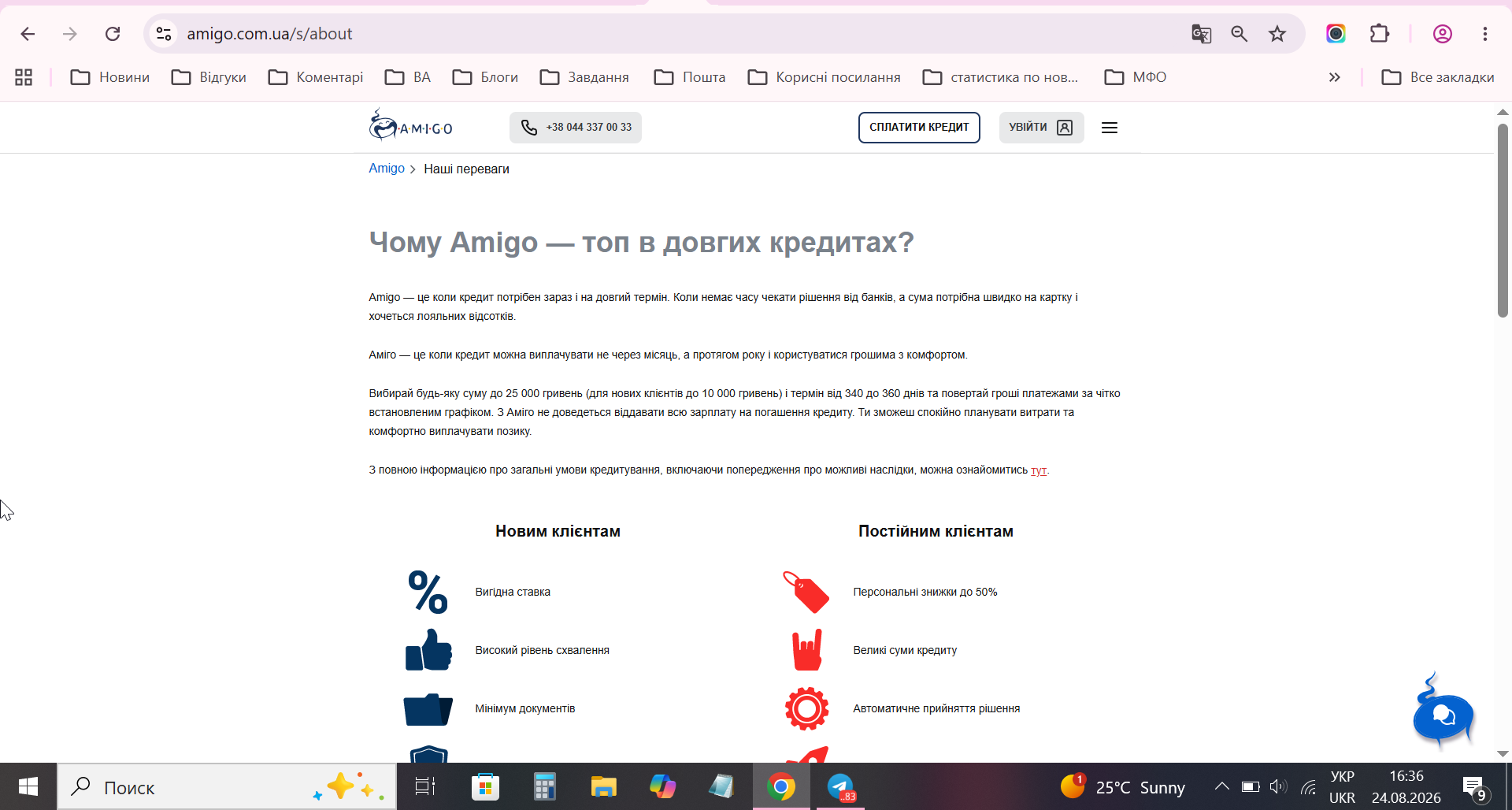Screen dimensions: 1512x810
Task: Bookmark this page with the star icon
Action: pos(1277,34)
